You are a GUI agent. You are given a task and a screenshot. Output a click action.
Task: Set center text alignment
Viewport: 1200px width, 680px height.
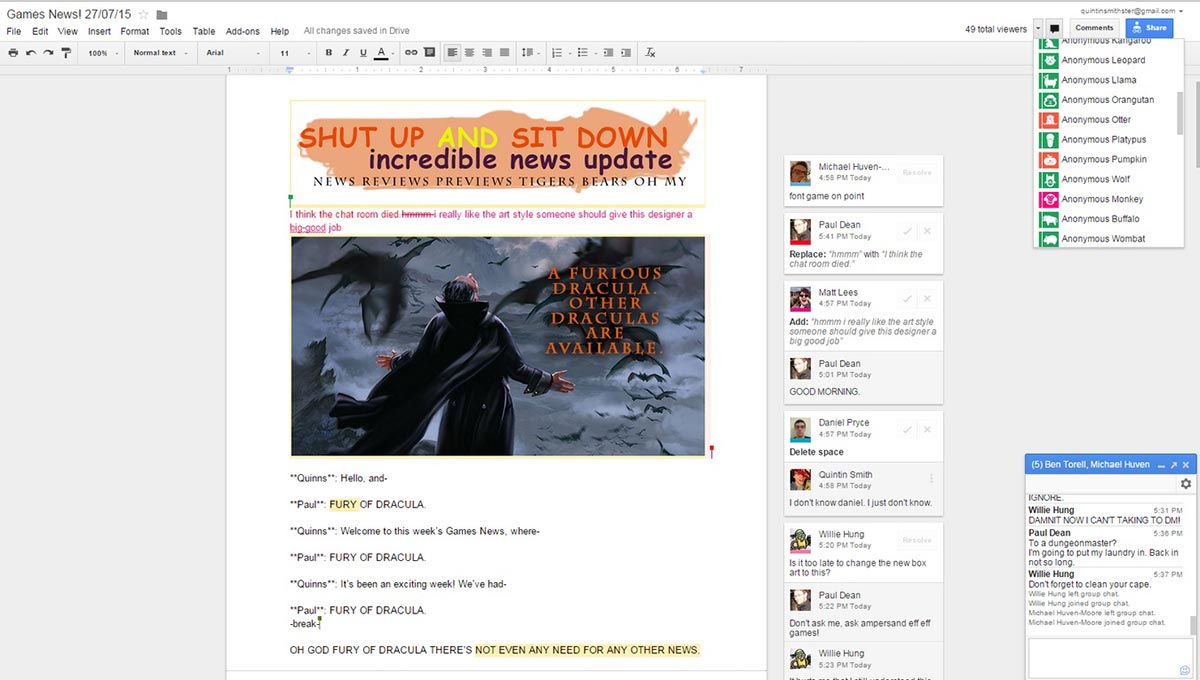[x=470, y=53]
